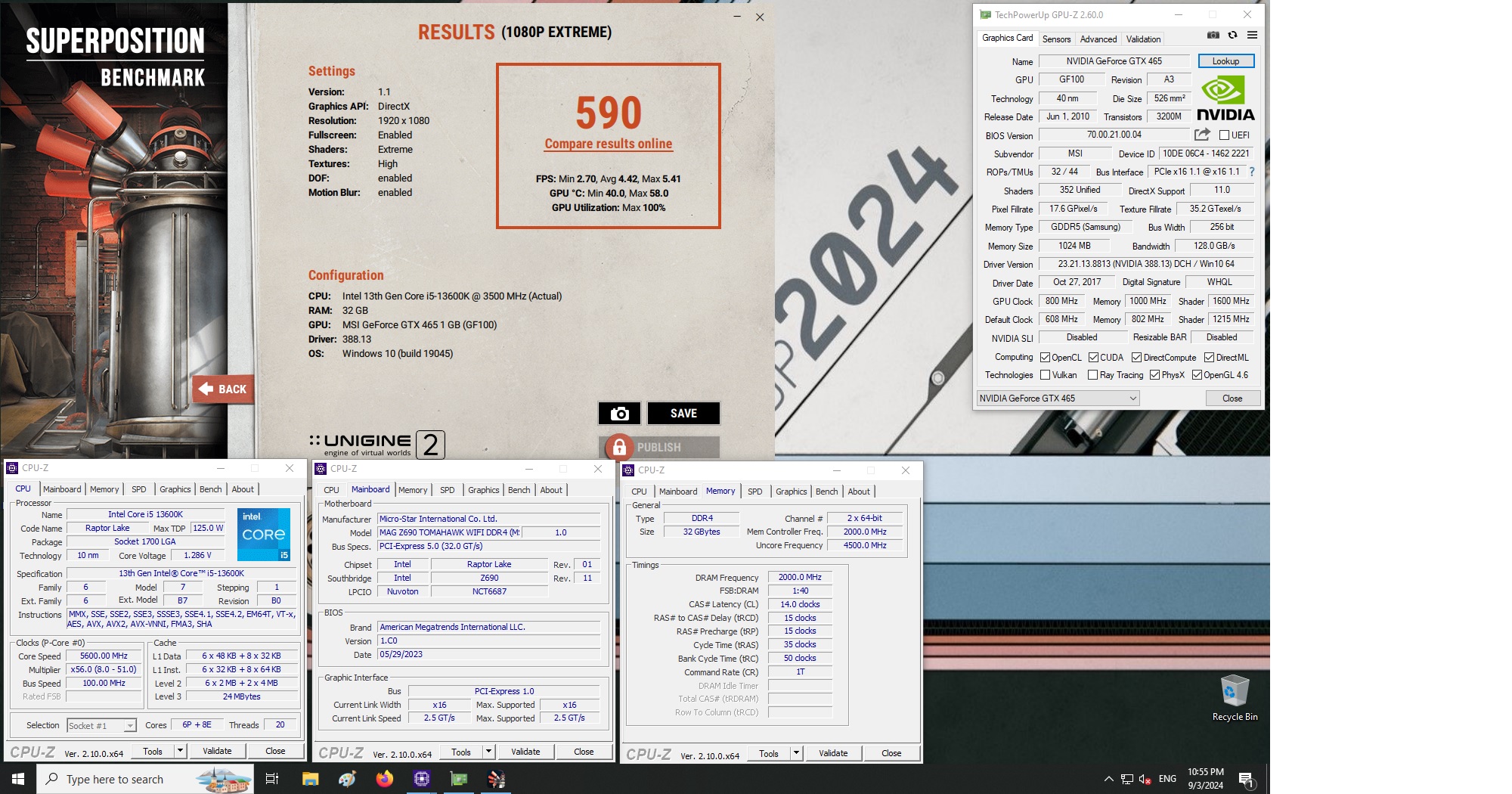Image resolution: width=1512 pixels, height=794 pixels.
Task: Switch to Sensors tab in GPU-Z
Action: (x=1056, y=39)
